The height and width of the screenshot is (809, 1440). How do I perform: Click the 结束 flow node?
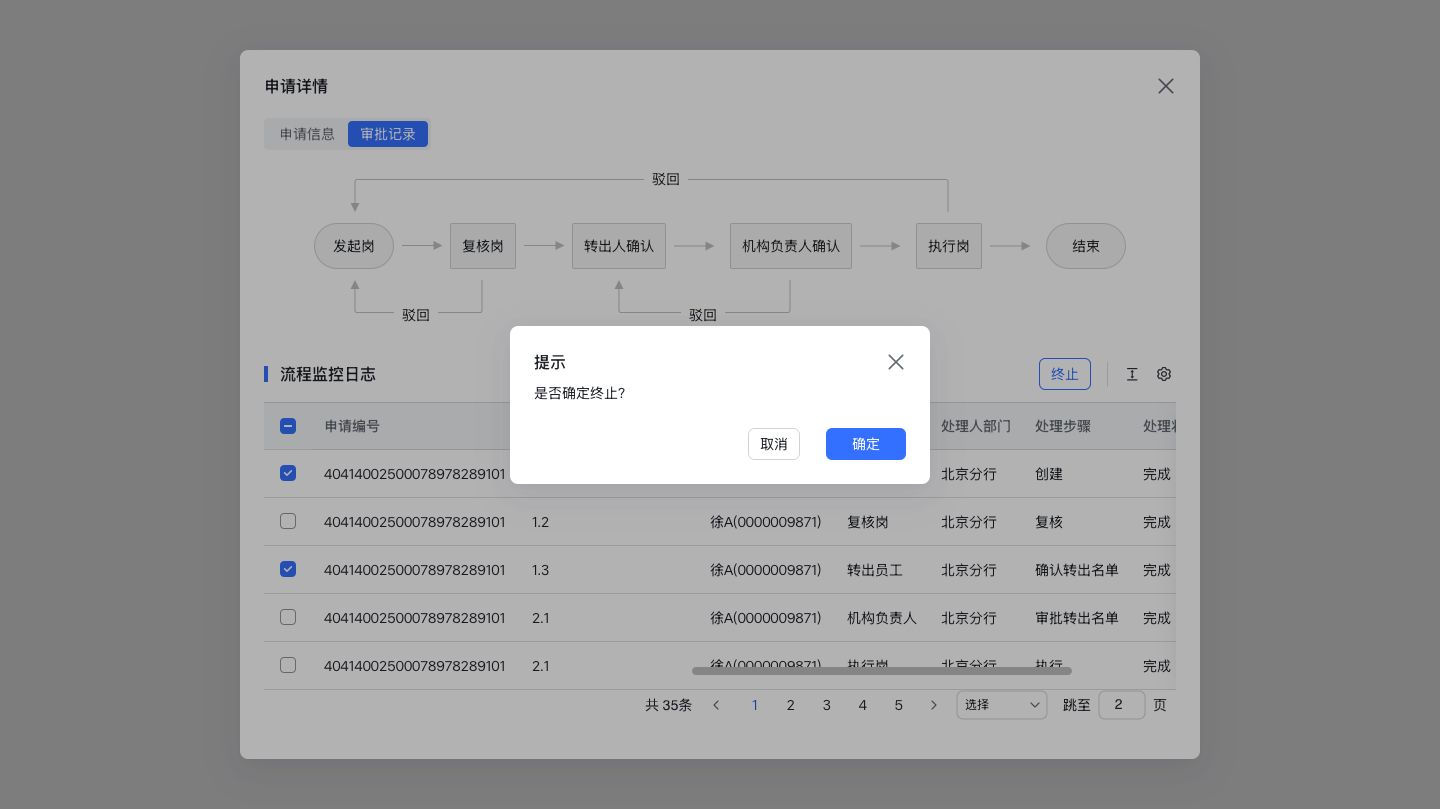[1086, 246]
